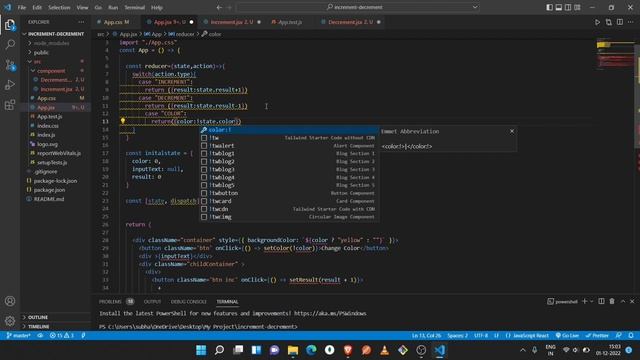The image size is (640, 360).
Task: Select the color:! suggestion entry
Action: [x=289, y=130]
